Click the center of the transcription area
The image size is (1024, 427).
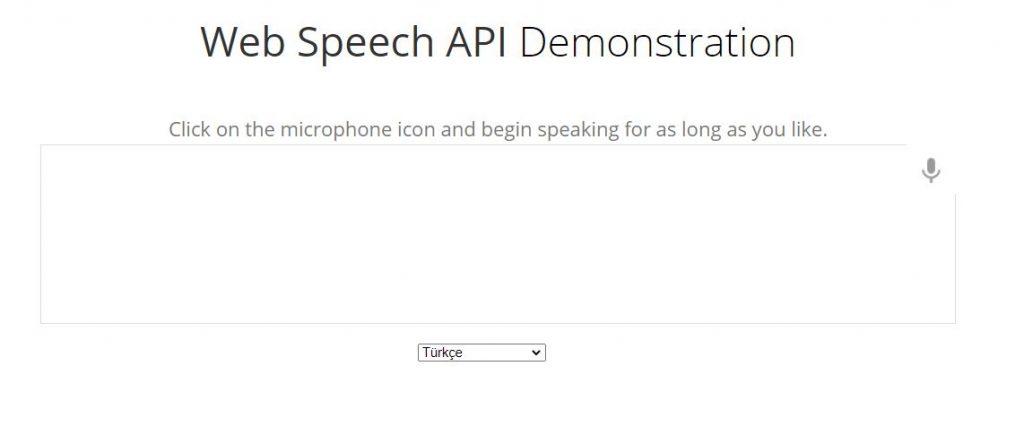coord(498,234)
